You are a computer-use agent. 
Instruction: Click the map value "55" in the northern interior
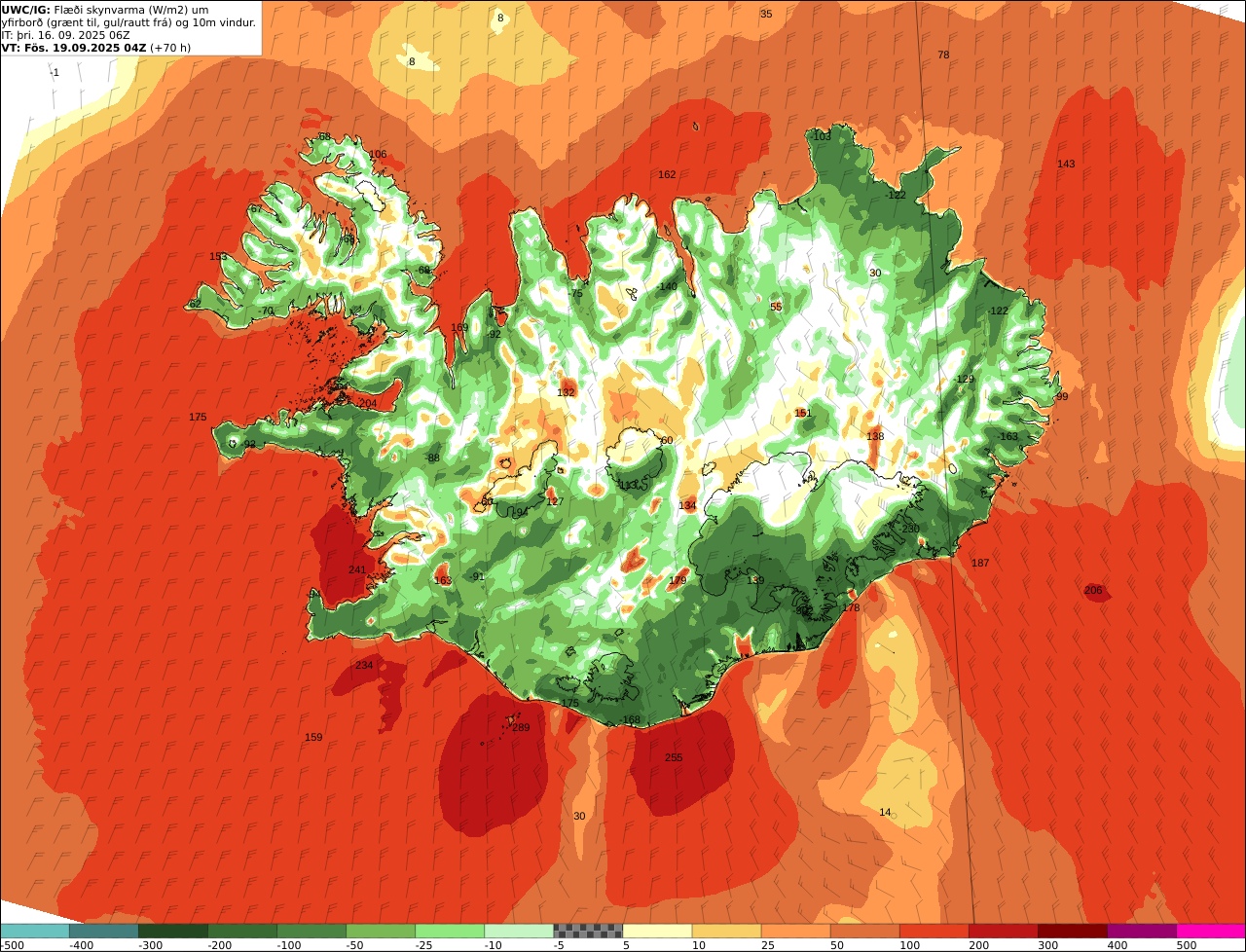[x=776, y=307]
